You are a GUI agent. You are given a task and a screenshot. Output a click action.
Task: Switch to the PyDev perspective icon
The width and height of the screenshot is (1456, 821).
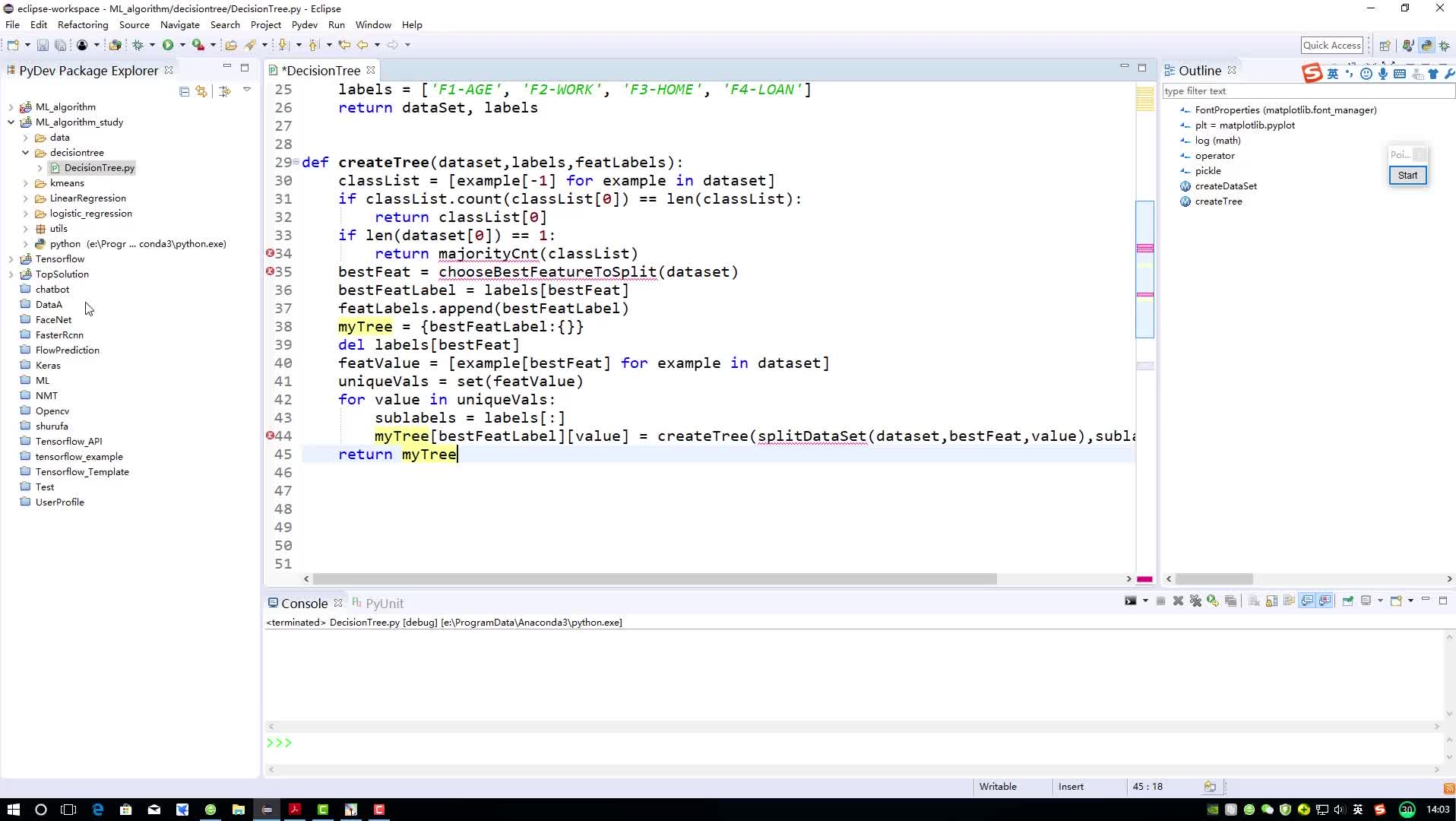1426,46
